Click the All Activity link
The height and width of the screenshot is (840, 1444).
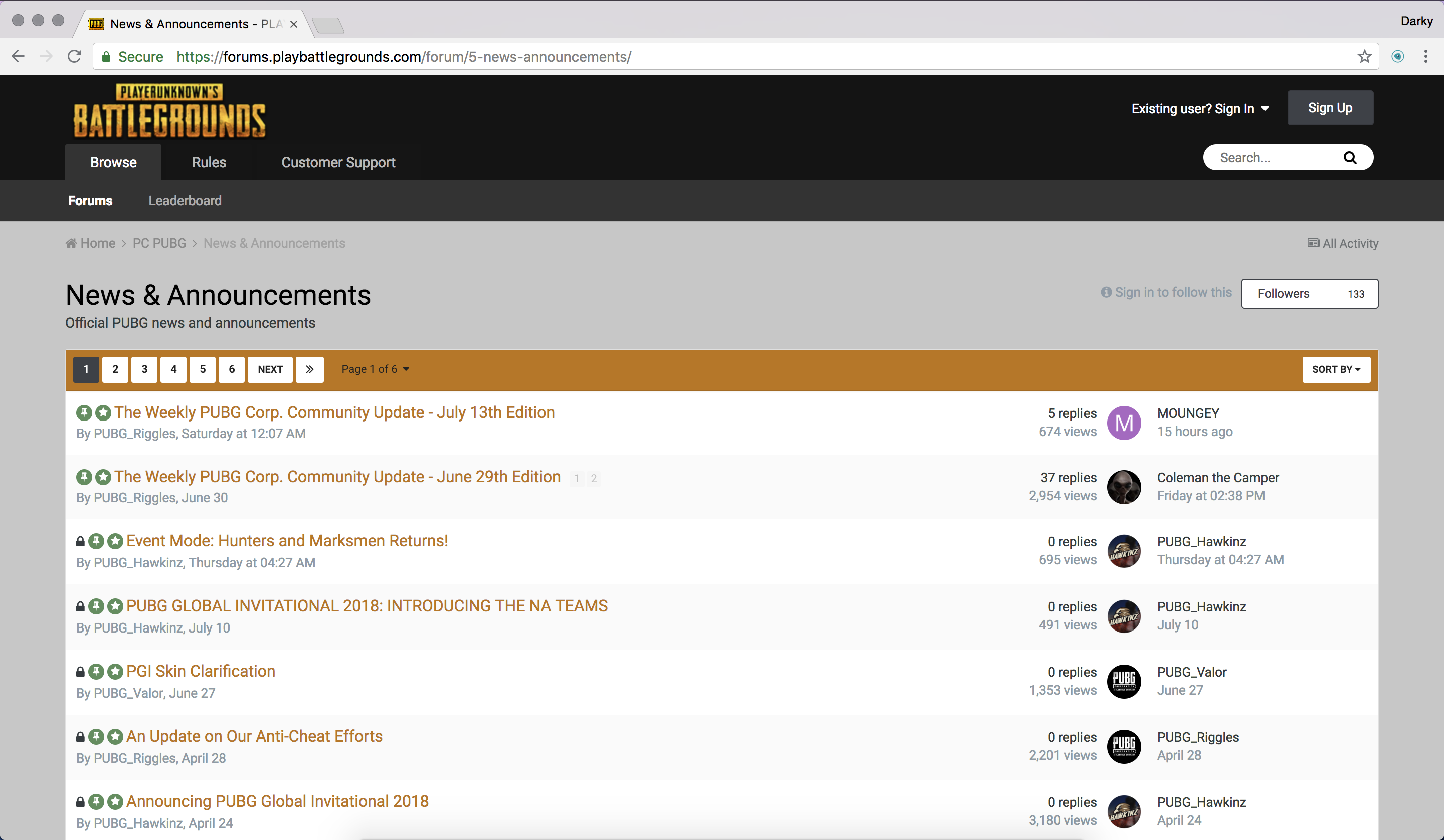click(1343, 243)
